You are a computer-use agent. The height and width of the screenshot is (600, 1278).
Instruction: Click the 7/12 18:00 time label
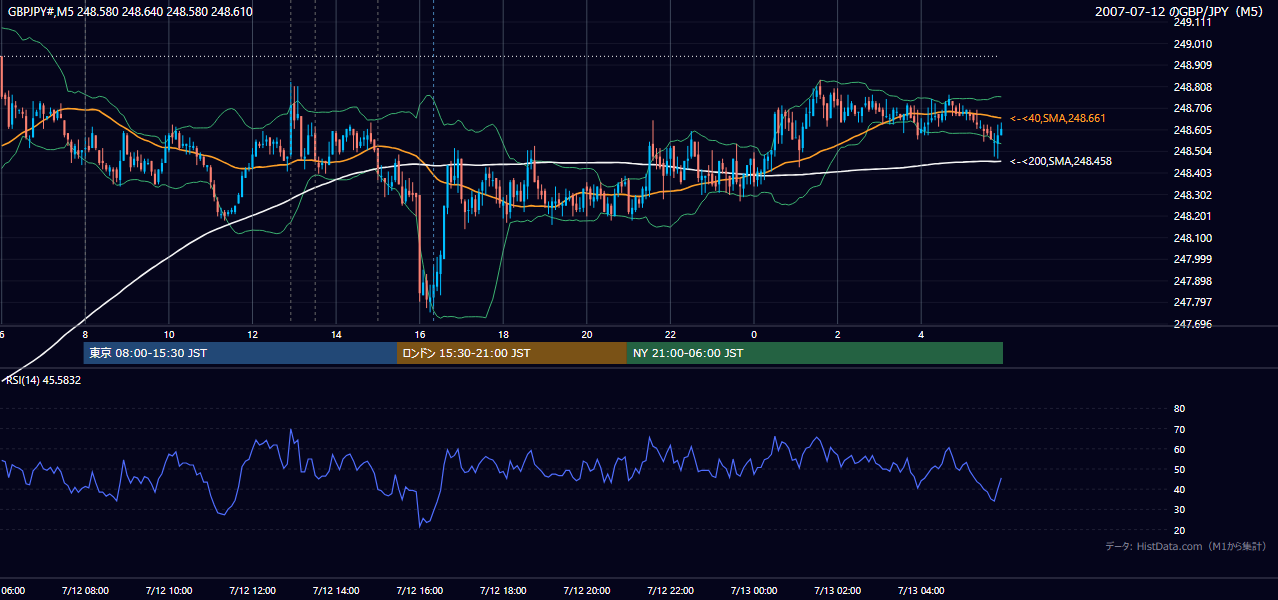coord(503,591)
